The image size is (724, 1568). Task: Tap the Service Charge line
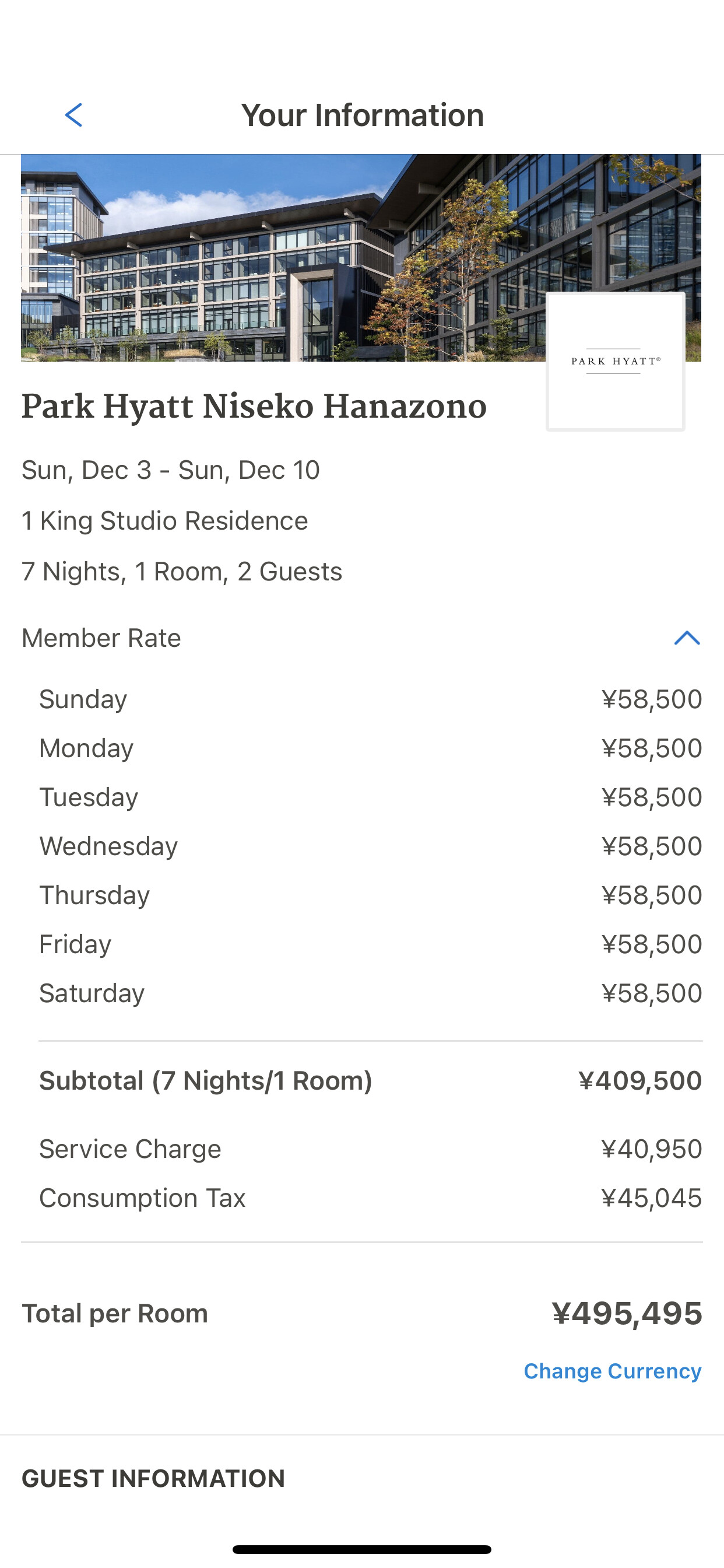pyautogui.click(x=370, y=1149)
